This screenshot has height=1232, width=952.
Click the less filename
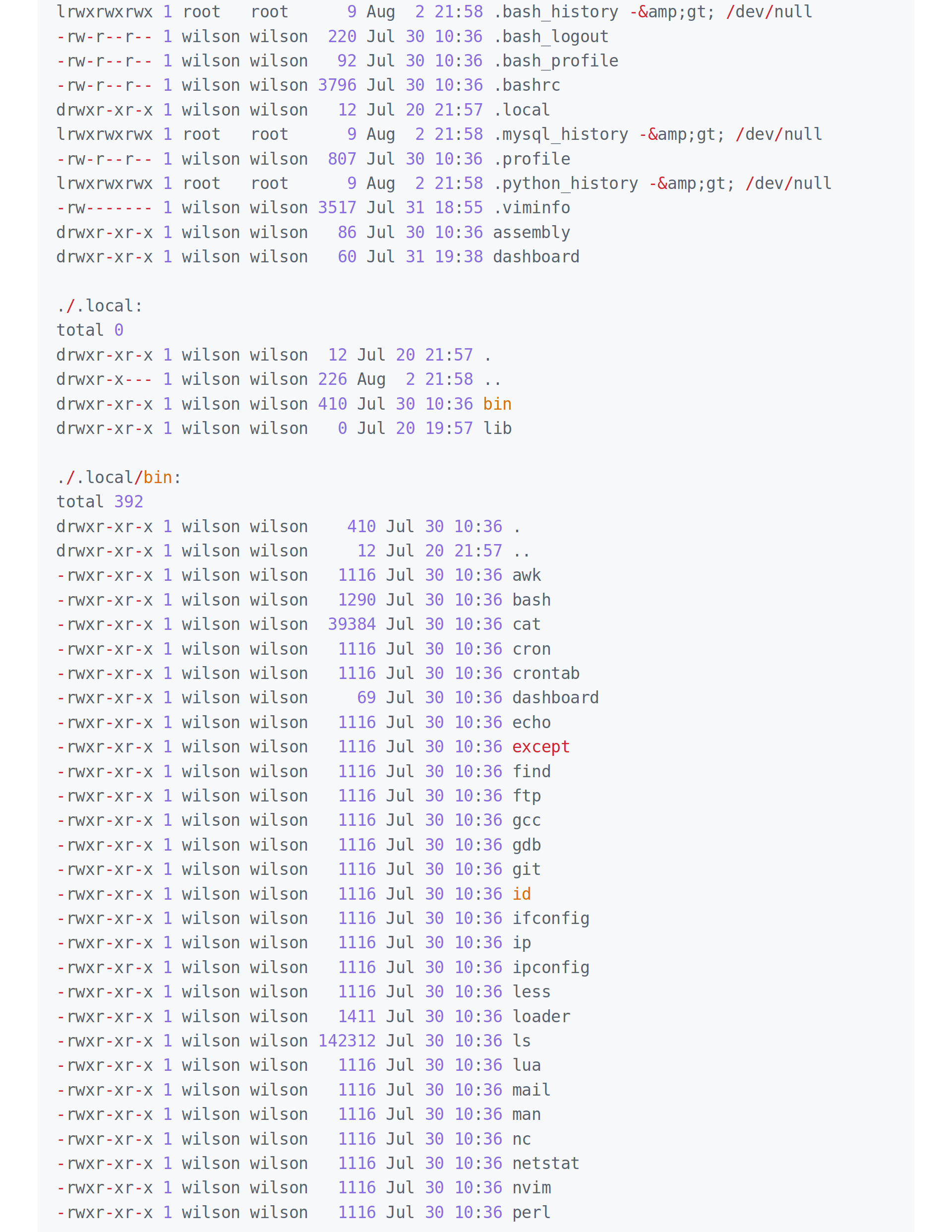(x=532, y=991)
